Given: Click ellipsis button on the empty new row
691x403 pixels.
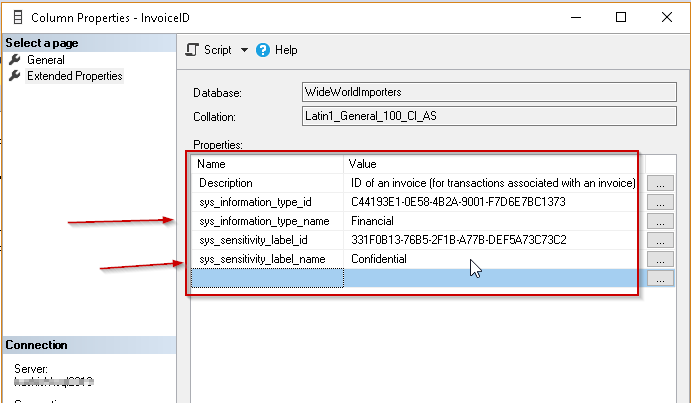Looking at the screenshot, I should pyautogui.click(x=659, y=279).
